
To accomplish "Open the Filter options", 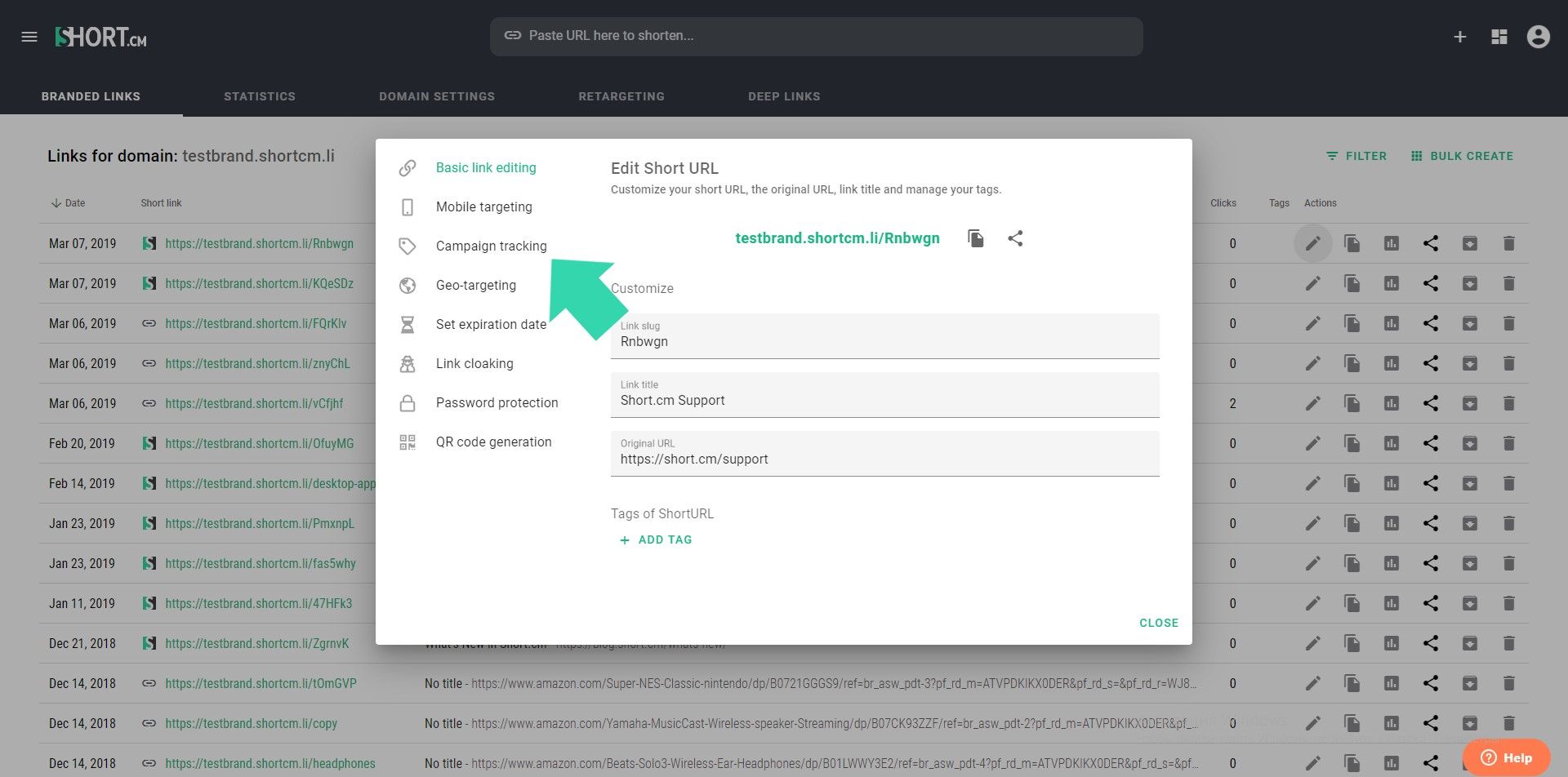I will pos(1356,156).
